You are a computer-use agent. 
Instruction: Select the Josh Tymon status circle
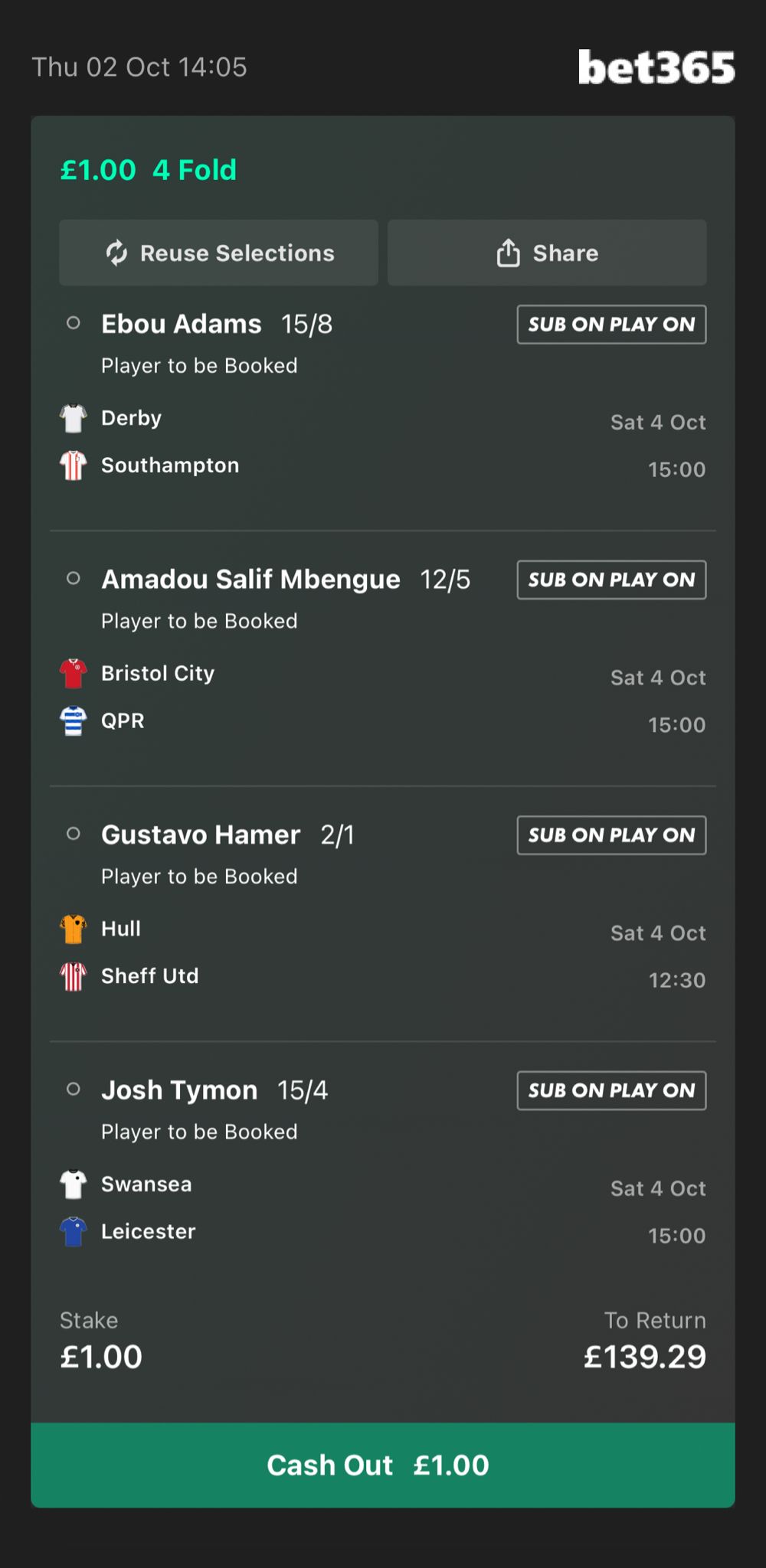point(74,1089)
